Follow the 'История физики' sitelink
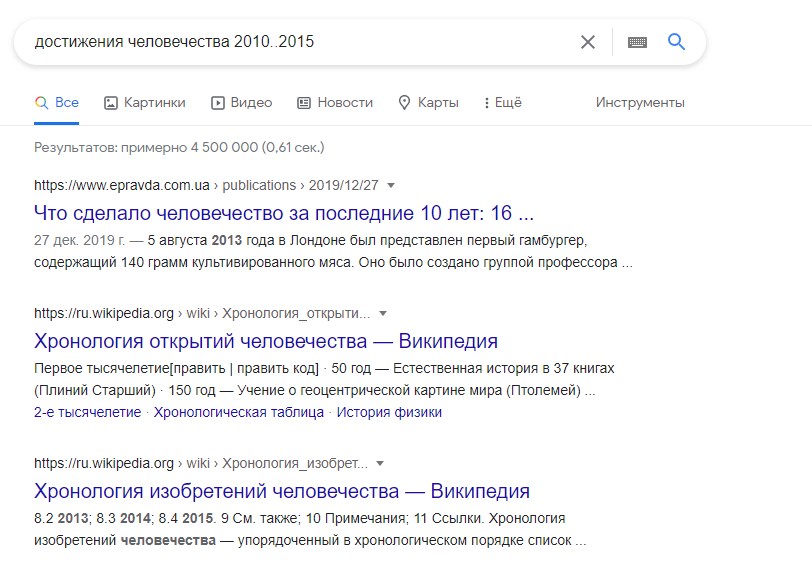Viewport: 812px width, 563px height. point(389,412)
